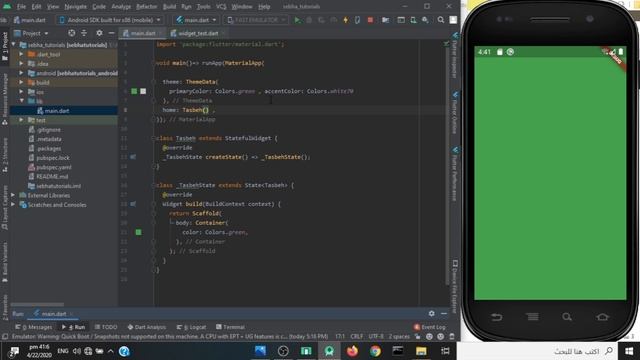This screenshot has width=640, height=360.
Task: Click the UTF-8 encoding in the status bar
Action: point(376,336)
